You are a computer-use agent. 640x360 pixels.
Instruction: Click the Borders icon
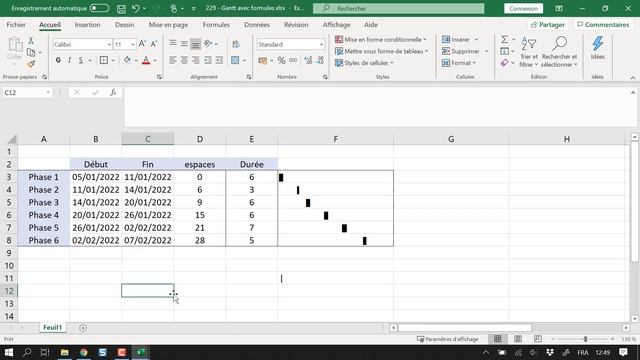pos(104,60)
